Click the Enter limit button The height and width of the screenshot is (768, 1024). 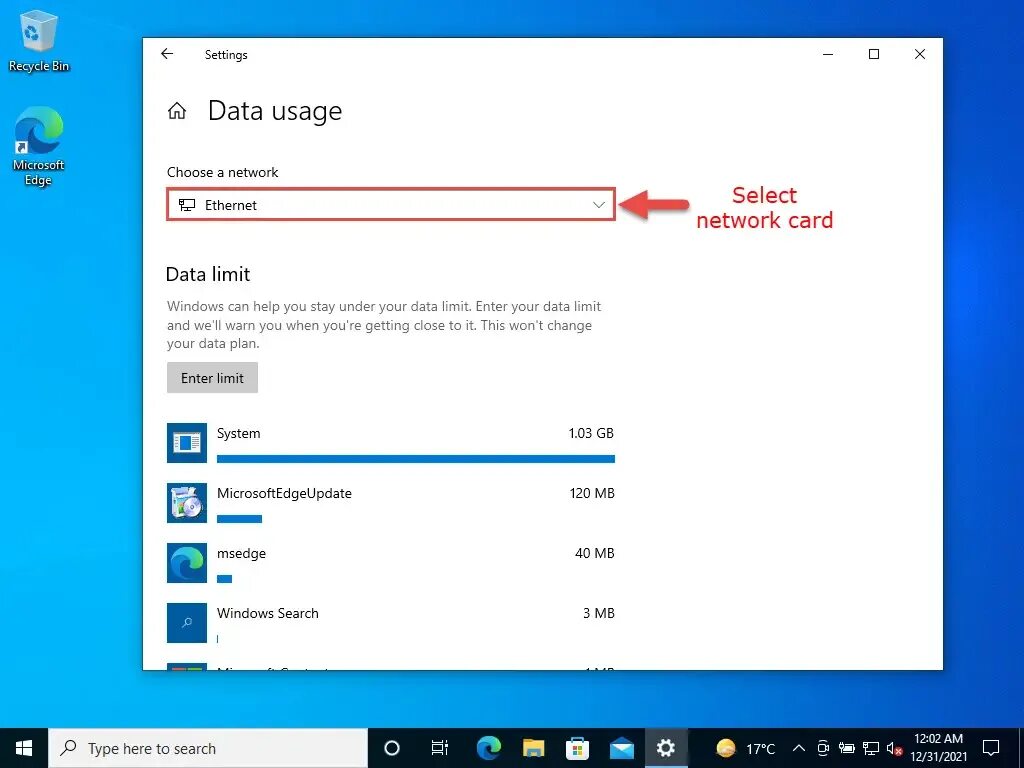pos(212,378)
